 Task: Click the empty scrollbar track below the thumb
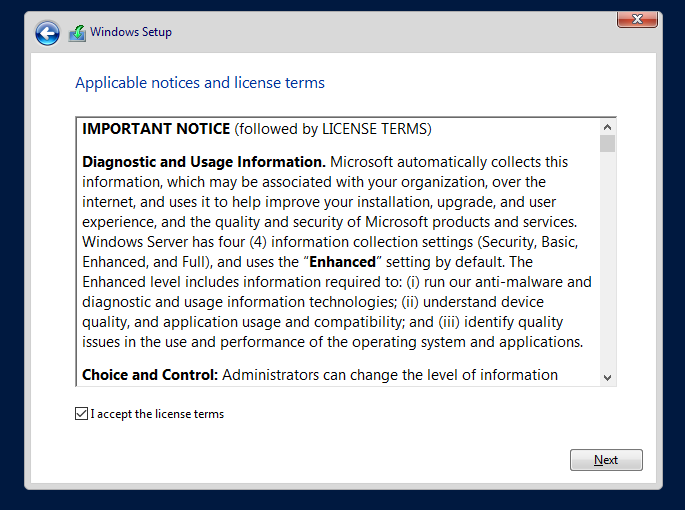[x=607, y=261]
